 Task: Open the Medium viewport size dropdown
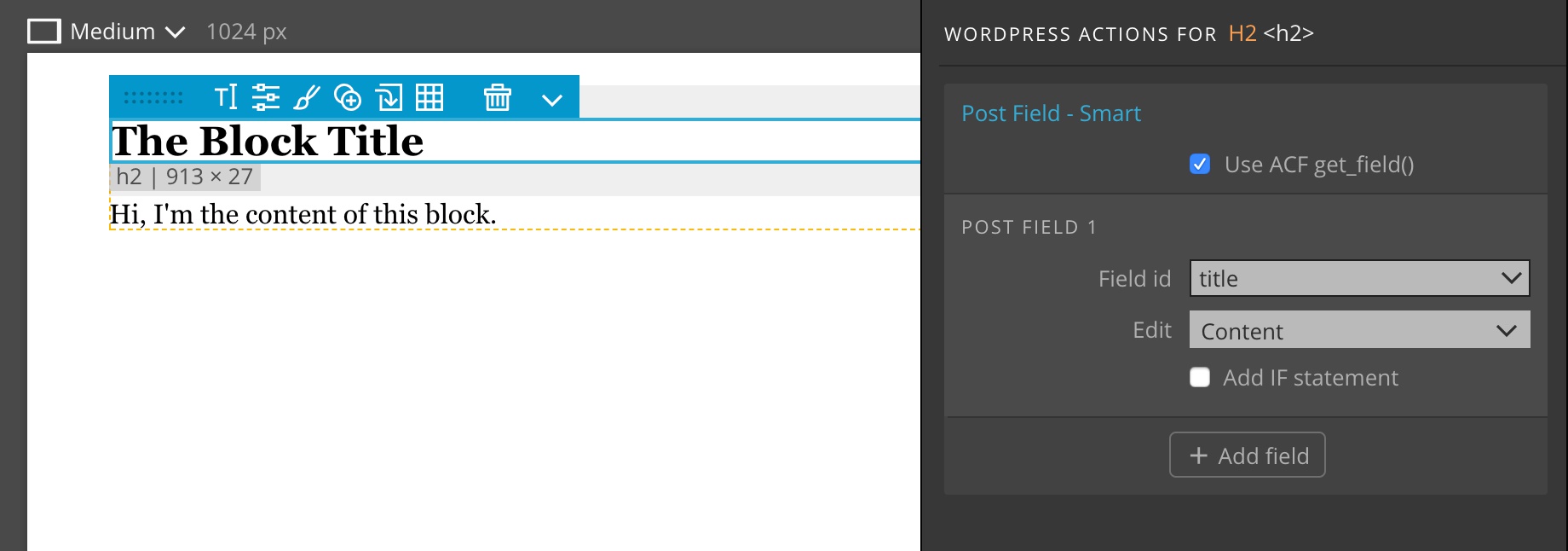click(x=127, y=32)
